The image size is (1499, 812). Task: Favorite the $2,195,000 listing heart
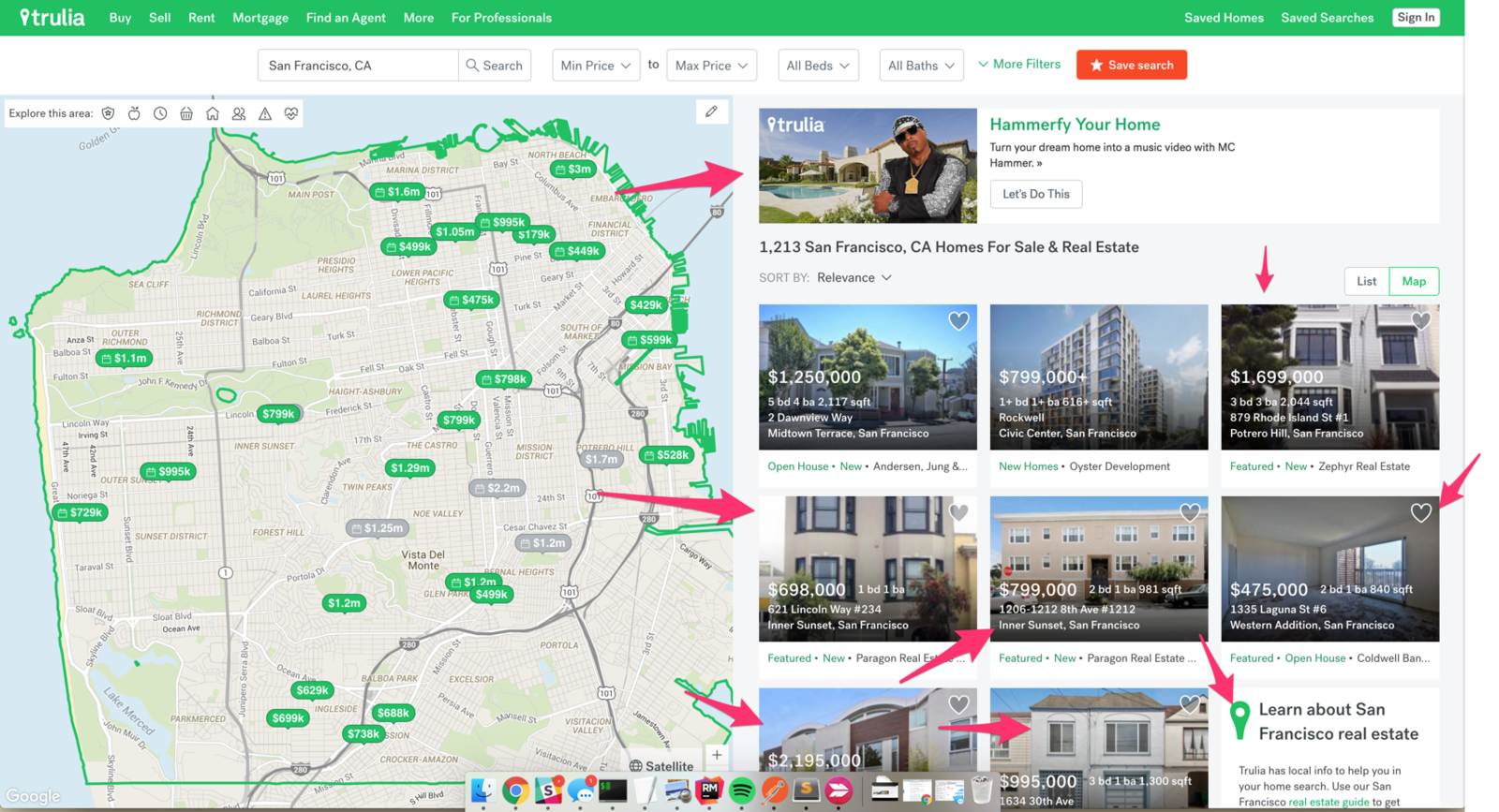pos(958,704)
